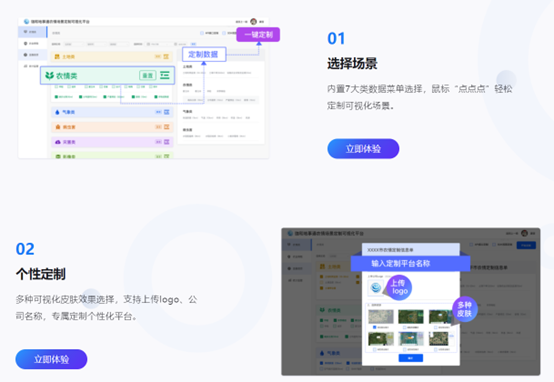
Task: Click the 02 step number
Action: (25, 249)
